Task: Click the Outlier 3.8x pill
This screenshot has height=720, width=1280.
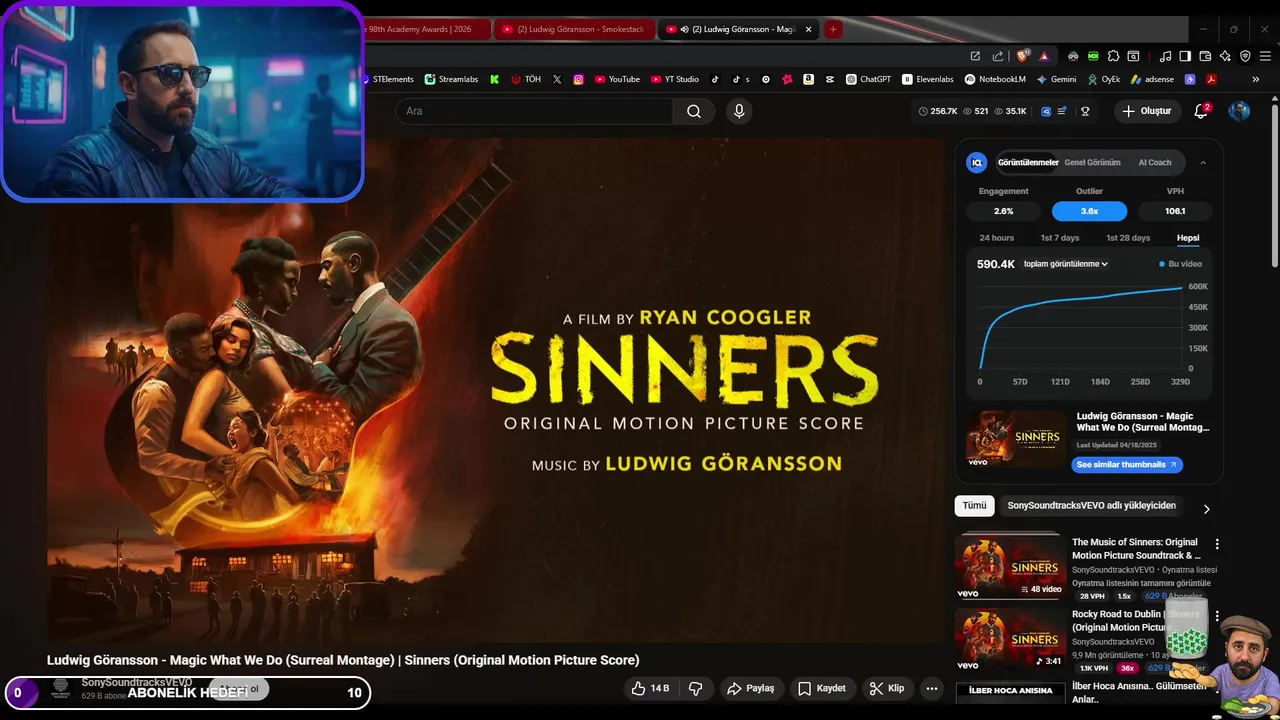Action: (x=1089, y=211)
